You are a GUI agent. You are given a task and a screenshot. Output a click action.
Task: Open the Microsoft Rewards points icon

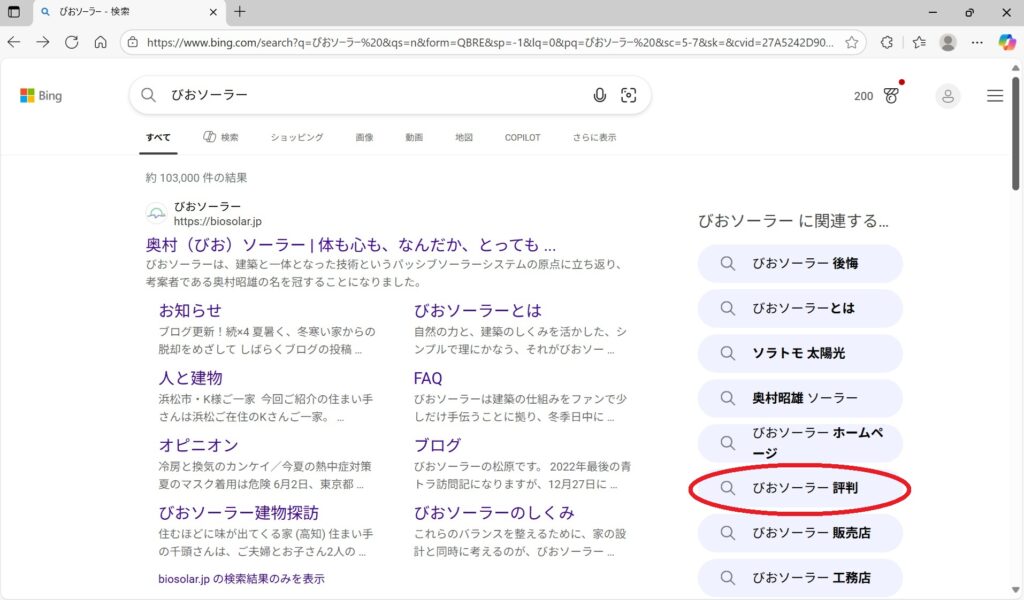point(891,96)
